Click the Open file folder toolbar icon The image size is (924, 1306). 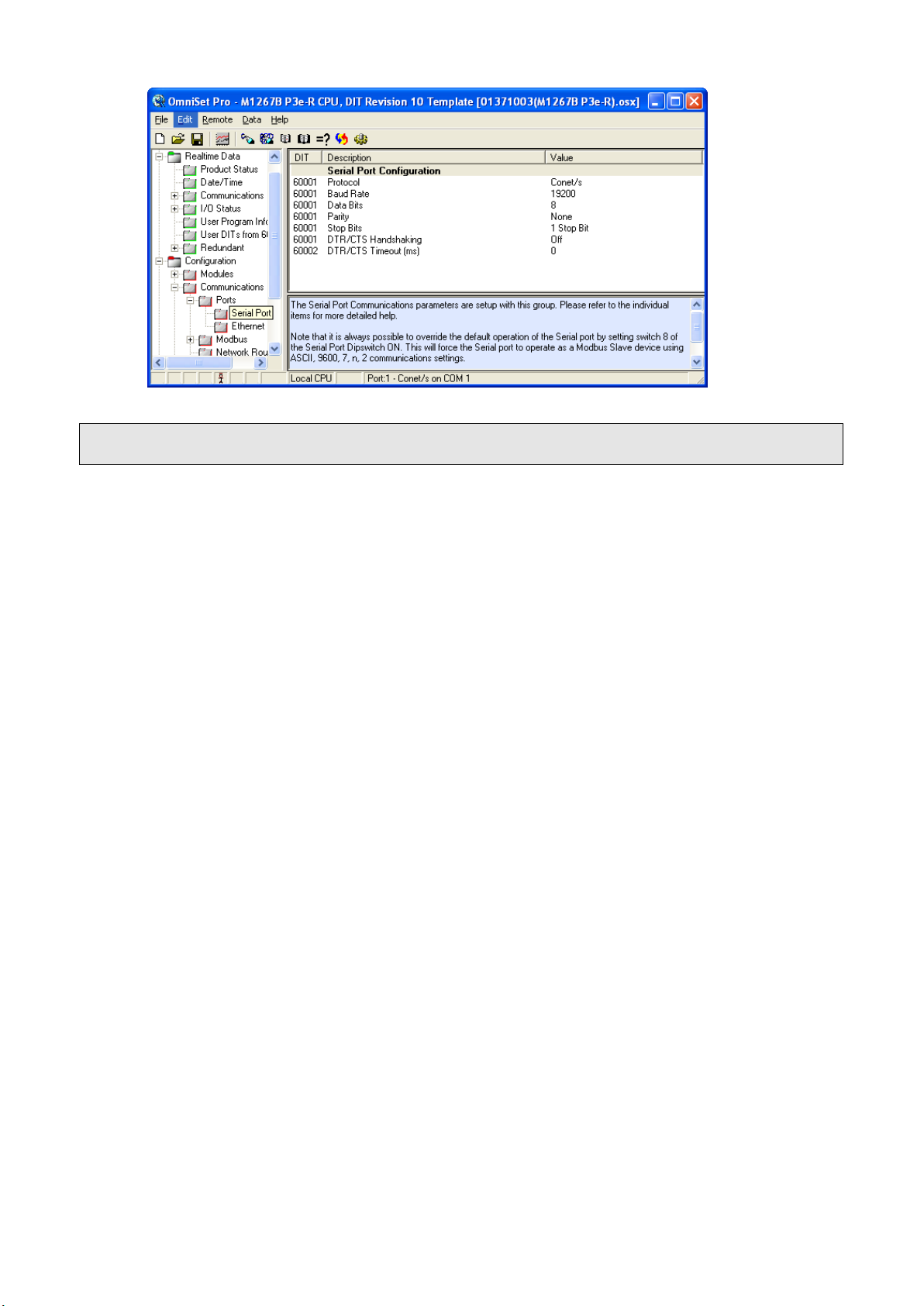pyautogui.click(x=178, y=140)
